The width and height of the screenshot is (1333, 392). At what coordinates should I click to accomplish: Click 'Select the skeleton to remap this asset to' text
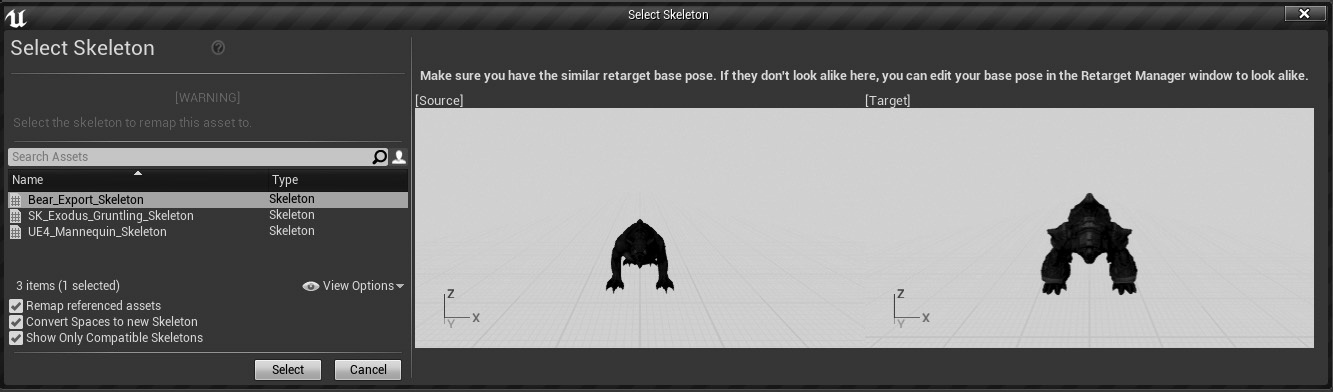coord(133,123)
